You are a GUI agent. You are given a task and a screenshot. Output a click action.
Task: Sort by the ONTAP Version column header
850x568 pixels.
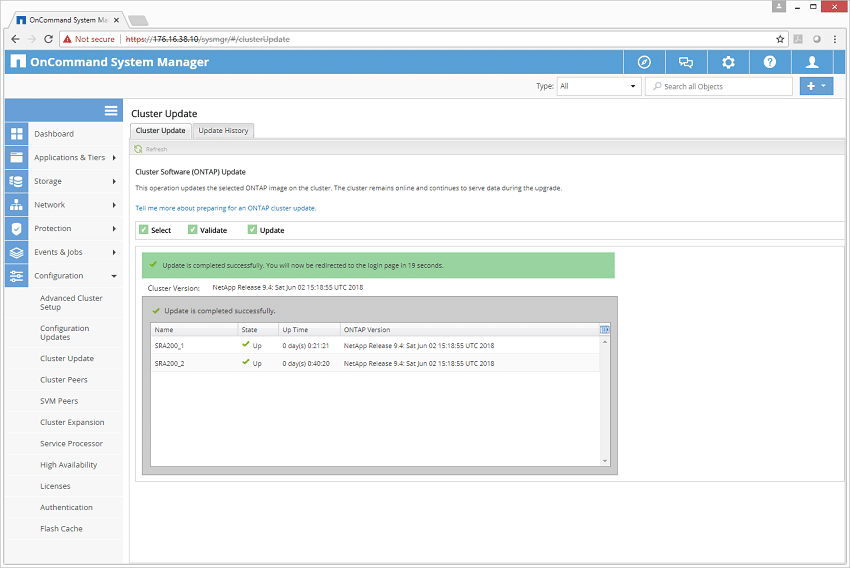pyautogui.click(x=469, y=330)
